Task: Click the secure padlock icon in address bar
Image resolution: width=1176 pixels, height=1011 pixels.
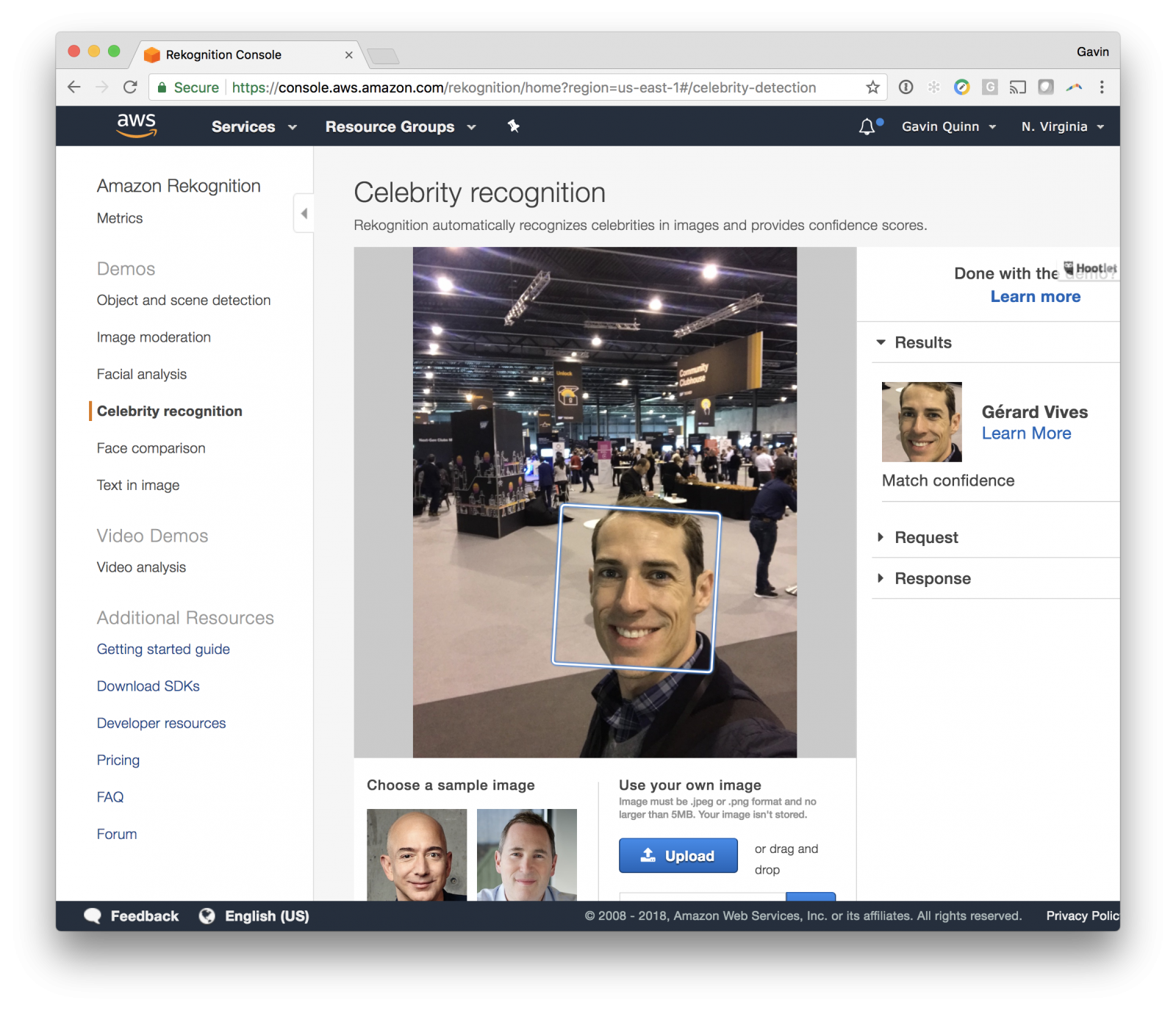Action: [162, 87]
